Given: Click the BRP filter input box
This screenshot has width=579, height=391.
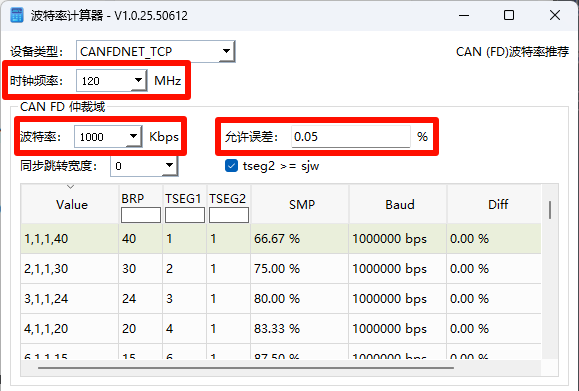Looking at the screenshot, I should (x=141, y=215).
